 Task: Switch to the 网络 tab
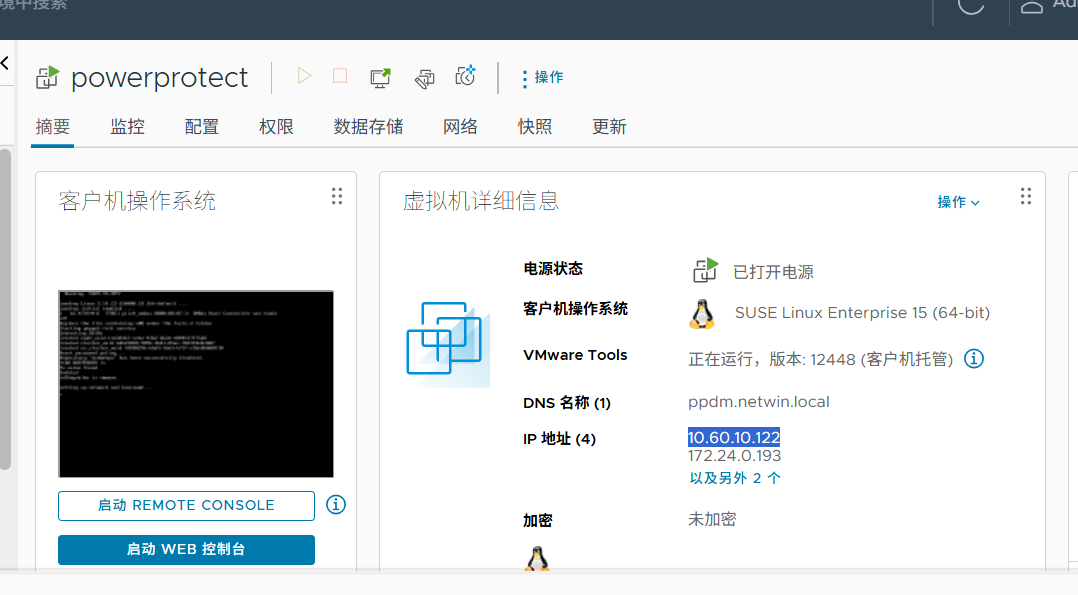pyautogui.click(x=461, y=127)
